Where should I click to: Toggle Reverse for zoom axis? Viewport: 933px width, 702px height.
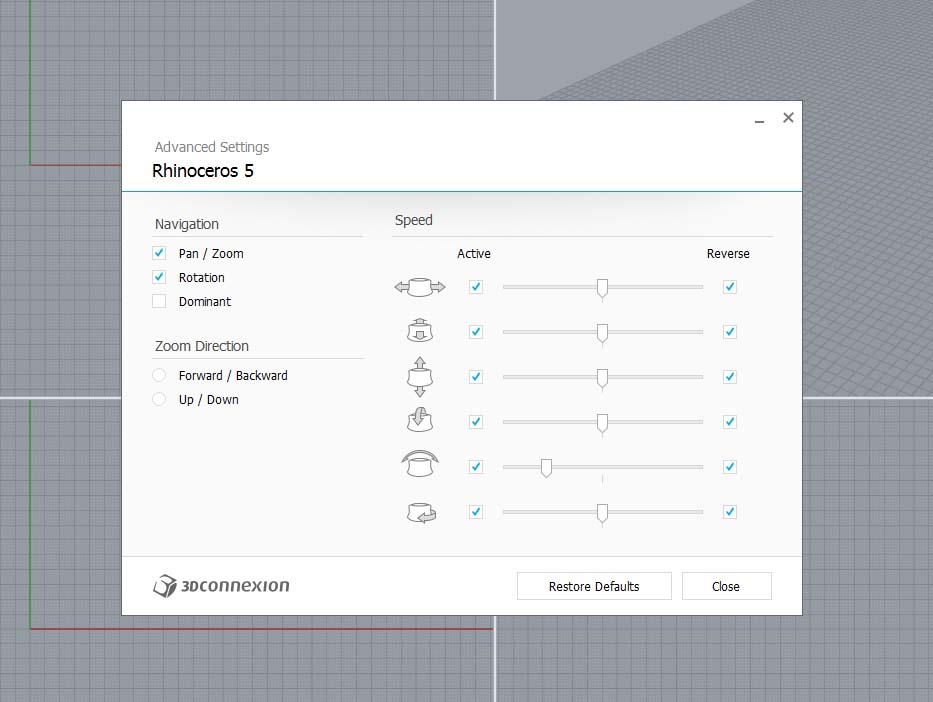[730, 332]
